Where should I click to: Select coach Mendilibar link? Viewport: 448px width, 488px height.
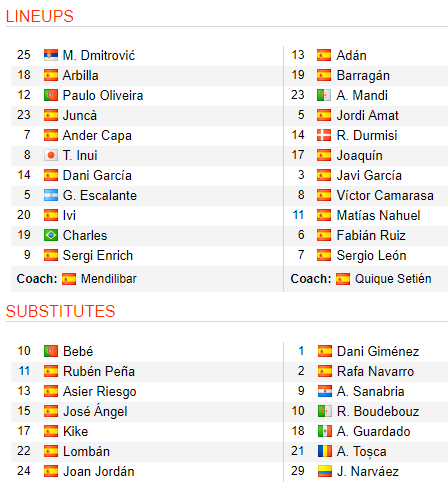tap(109, 279)
